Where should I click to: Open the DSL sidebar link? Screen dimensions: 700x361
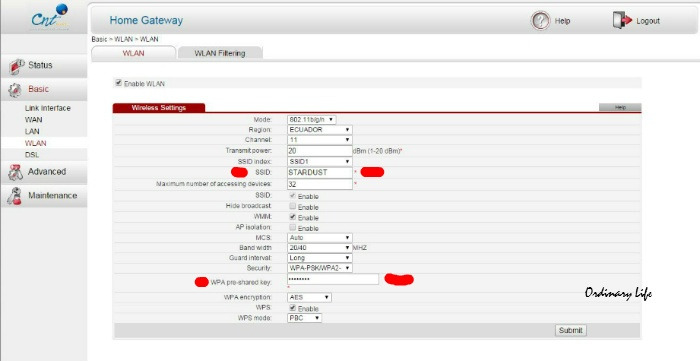(x=32, y=155)
